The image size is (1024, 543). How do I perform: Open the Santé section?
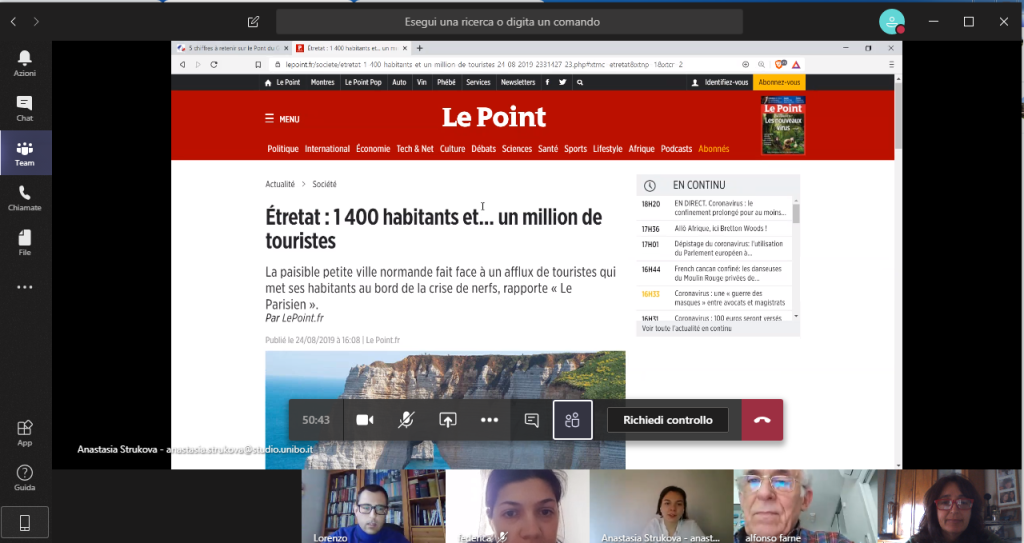click(548, 149)
